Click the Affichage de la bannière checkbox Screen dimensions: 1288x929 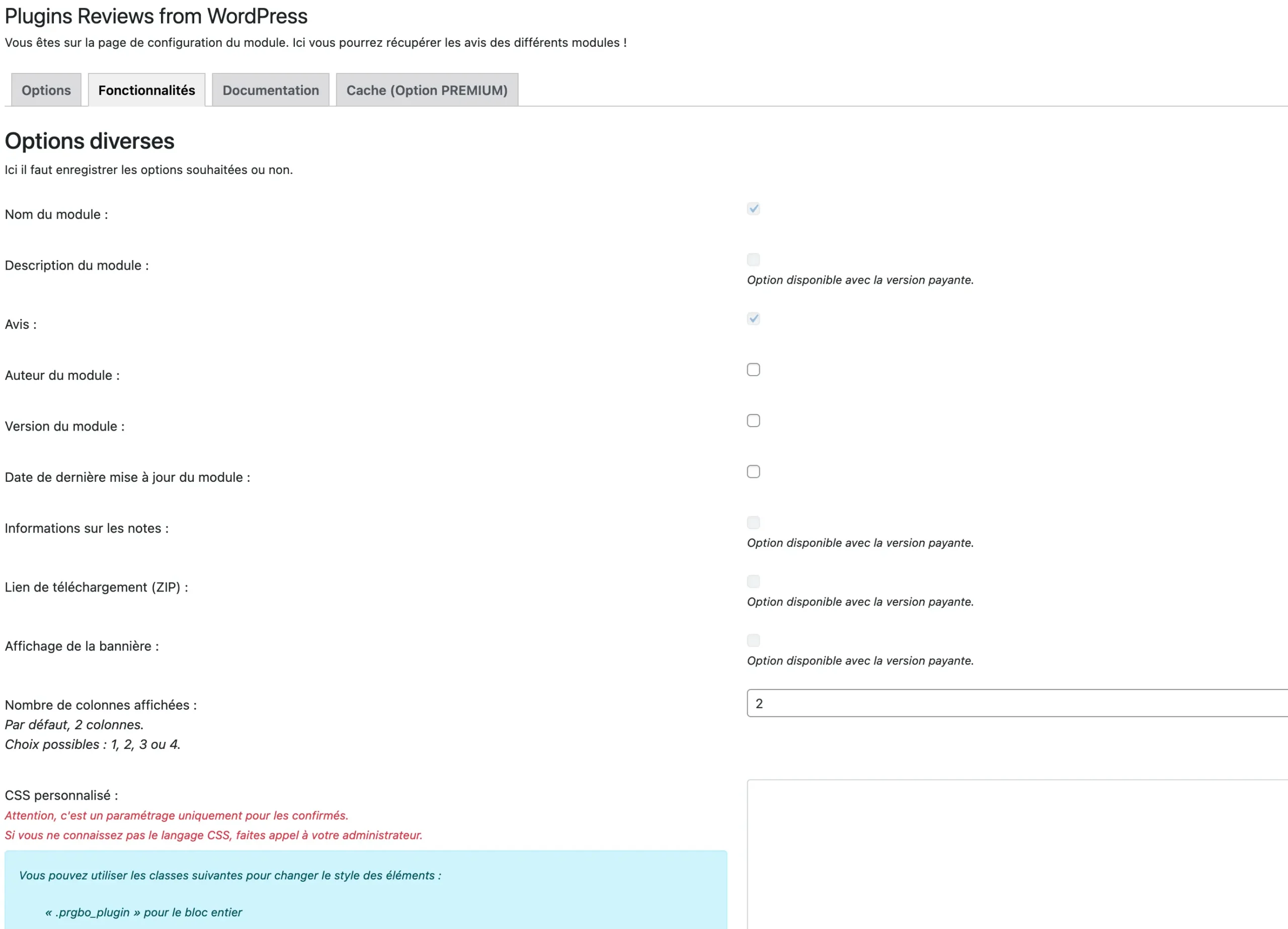point(753,640)
